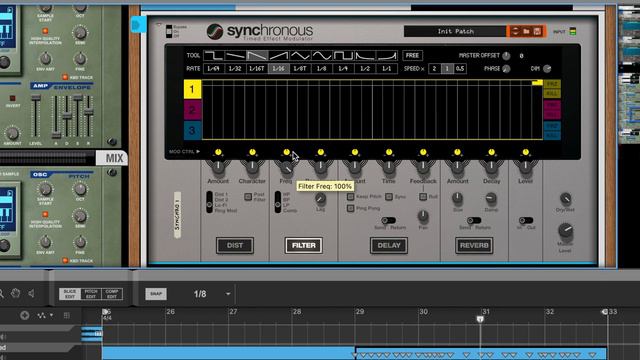Set rate to 1/8
Viewport: 640px width, 360px height.
pyautogui.click(x=322, y=69)
